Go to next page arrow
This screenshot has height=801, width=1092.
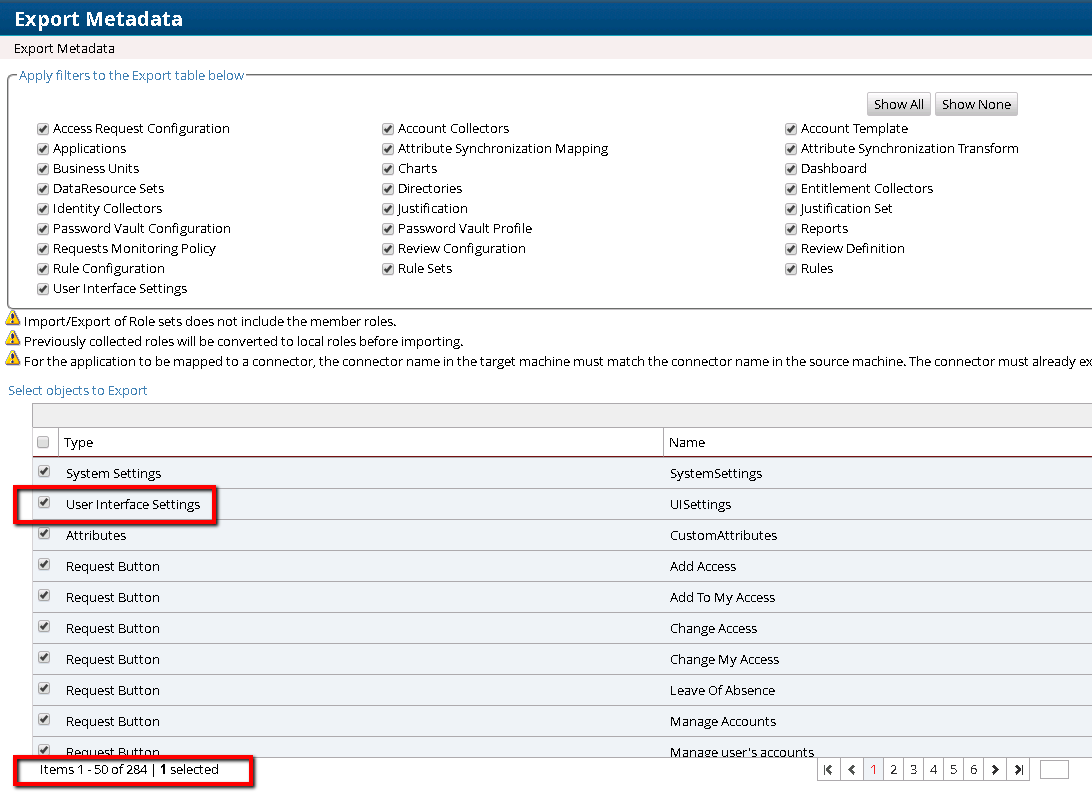995,770
